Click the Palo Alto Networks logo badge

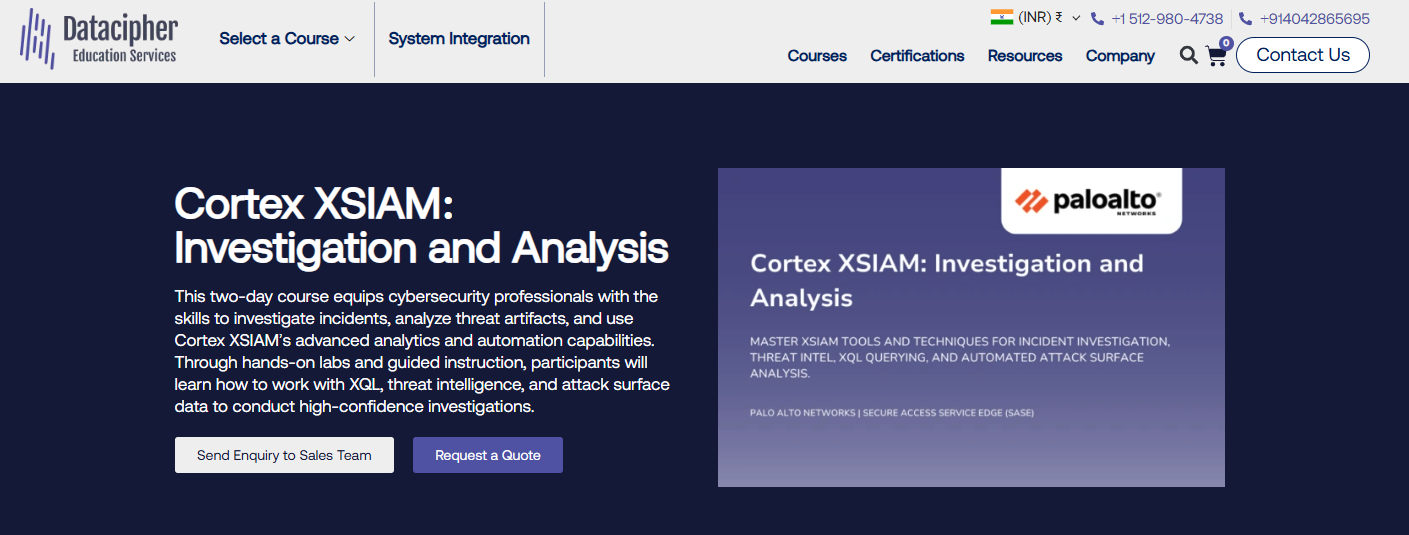1091,200
